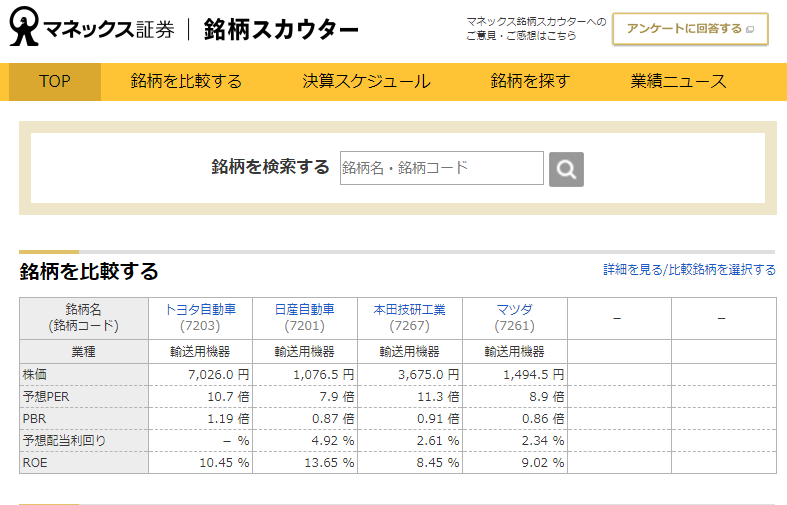Screen dimensions: 787x505
Task: Select Nissan's dividend yield 4.92 %
Action: click(x=332, y=441)
